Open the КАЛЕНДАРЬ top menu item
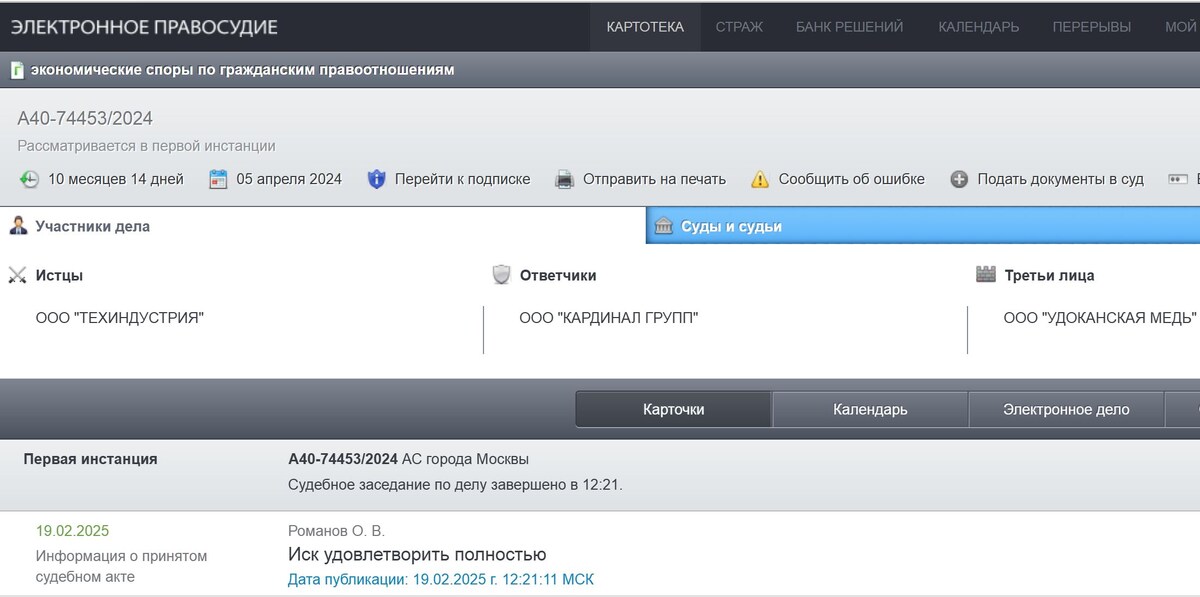The width and height of the screenshot is (1200, 597). point(979,27)
